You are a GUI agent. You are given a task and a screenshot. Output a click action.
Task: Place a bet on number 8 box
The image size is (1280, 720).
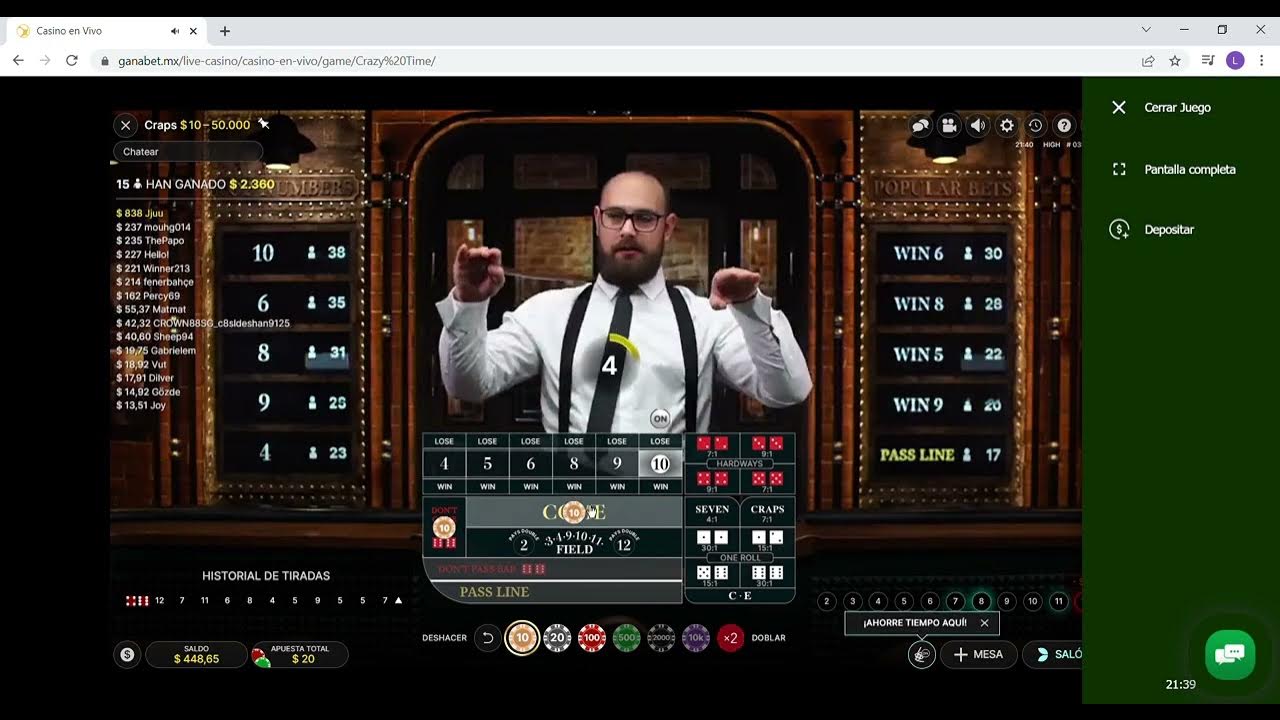coord(574,464)
